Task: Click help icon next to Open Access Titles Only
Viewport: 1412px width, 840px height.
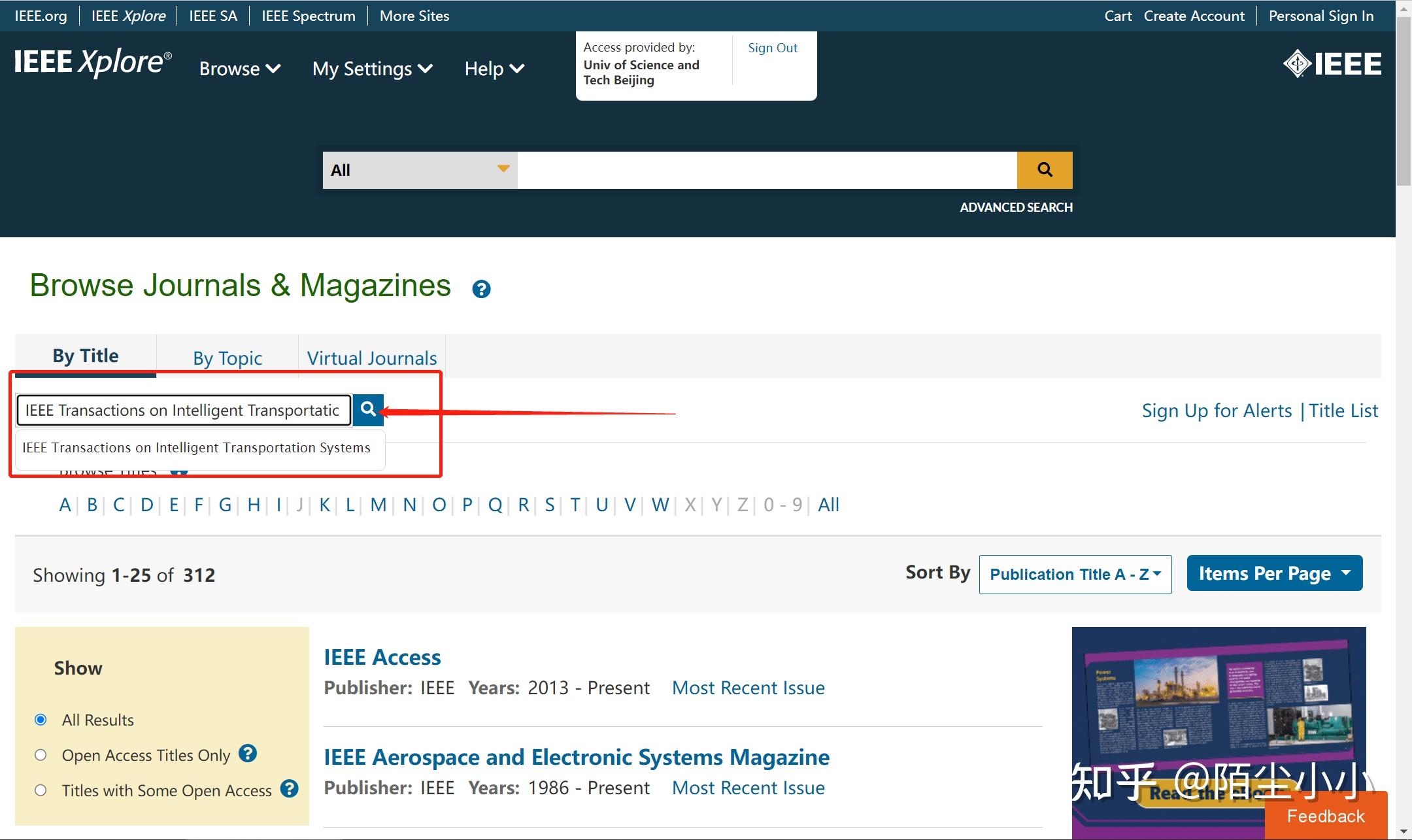Action: coord(248,754)
